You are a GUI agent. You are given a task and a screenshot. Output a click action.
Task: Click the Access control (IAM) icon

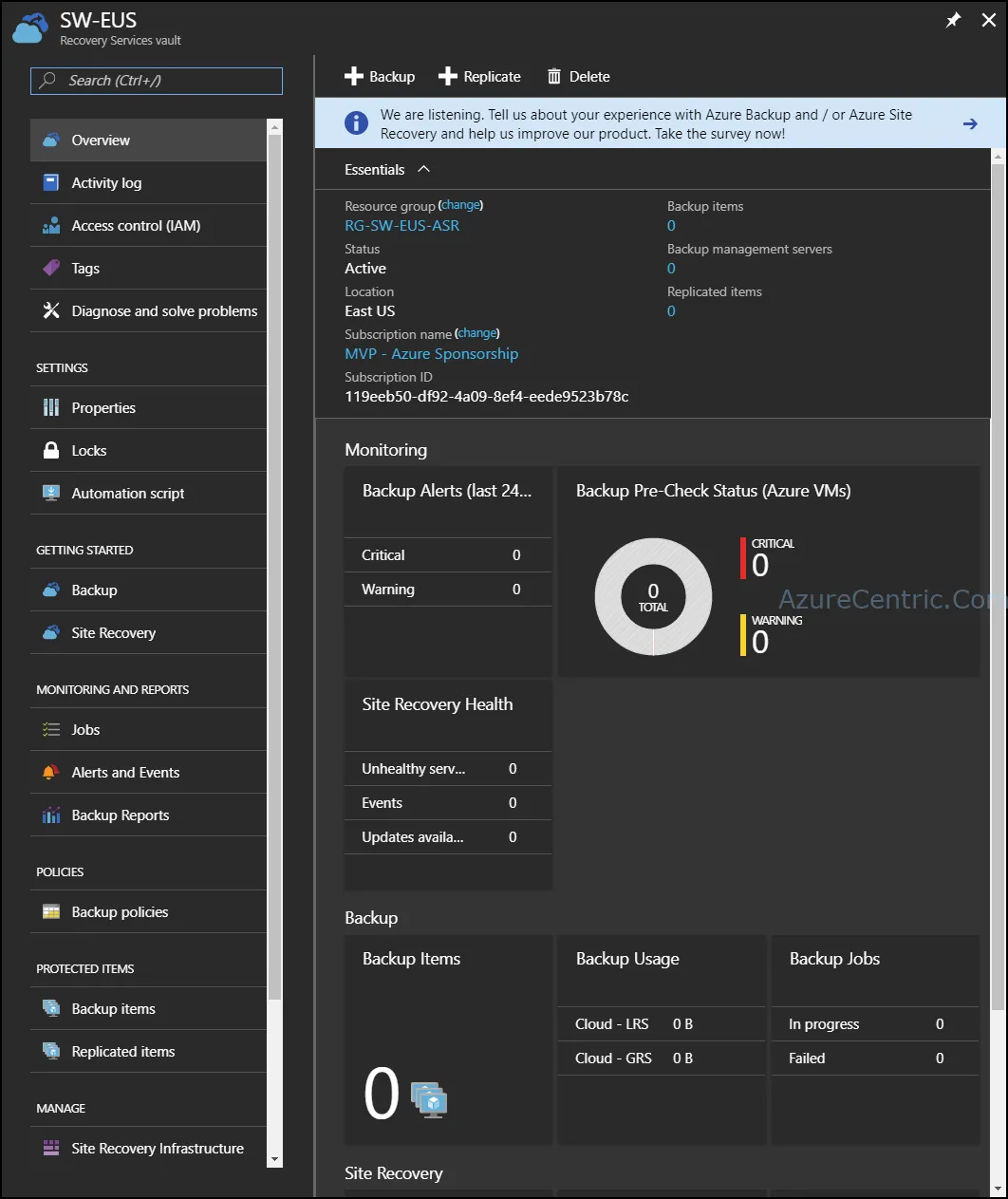51,225
